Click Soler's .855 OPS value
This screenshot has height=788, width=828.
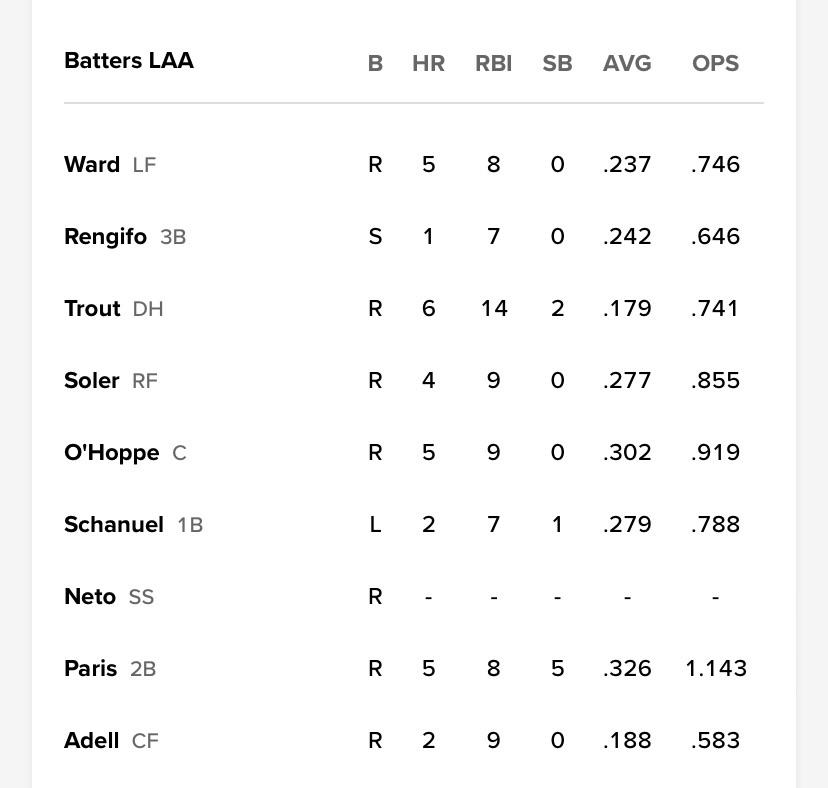715,380
